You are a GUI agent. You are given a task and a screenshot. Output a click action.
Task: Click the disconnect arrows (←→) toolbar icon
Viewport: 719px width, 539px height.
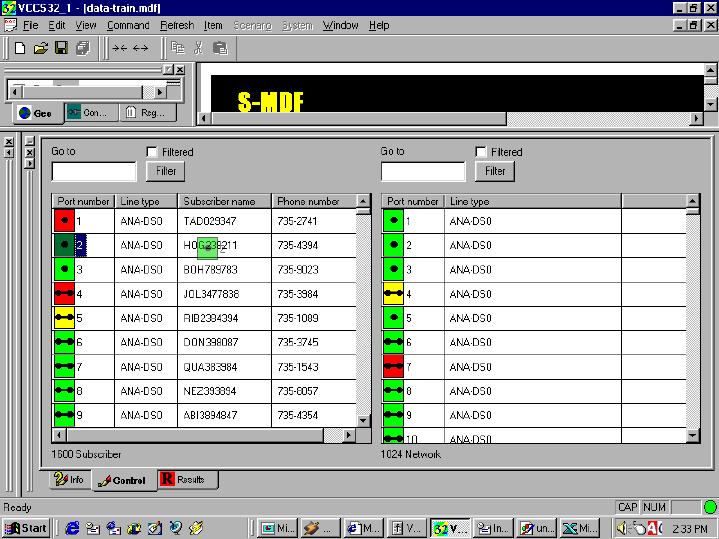[x=140, y=47]
